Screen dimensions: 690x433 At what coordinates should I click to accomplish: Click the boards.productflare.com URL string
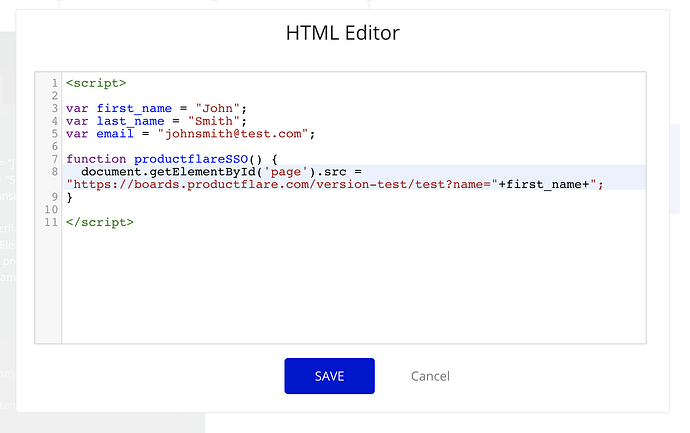pos(282,184)
